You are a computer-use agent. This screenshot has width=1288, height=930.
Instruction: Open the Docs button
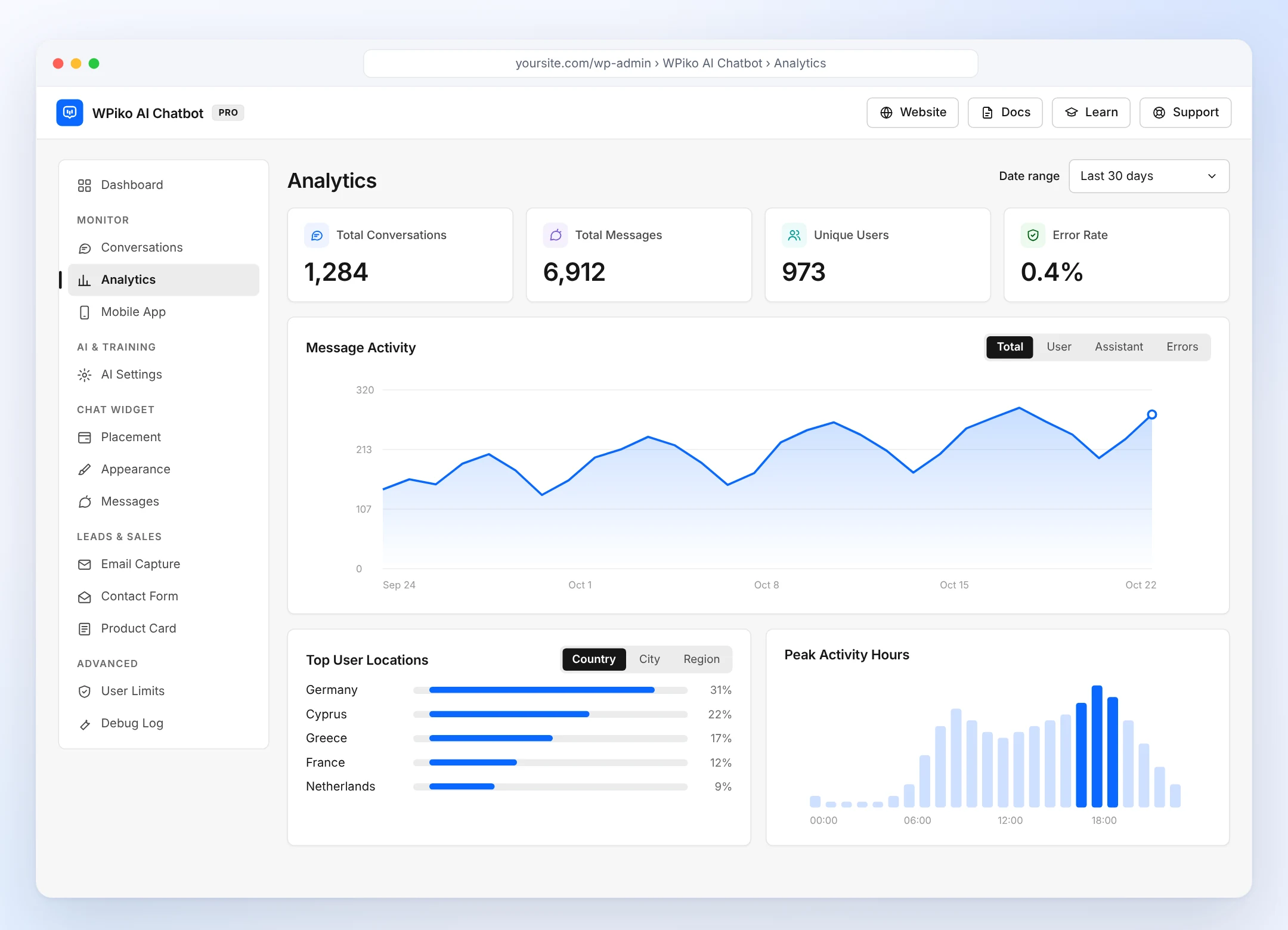click(1005, 113)
